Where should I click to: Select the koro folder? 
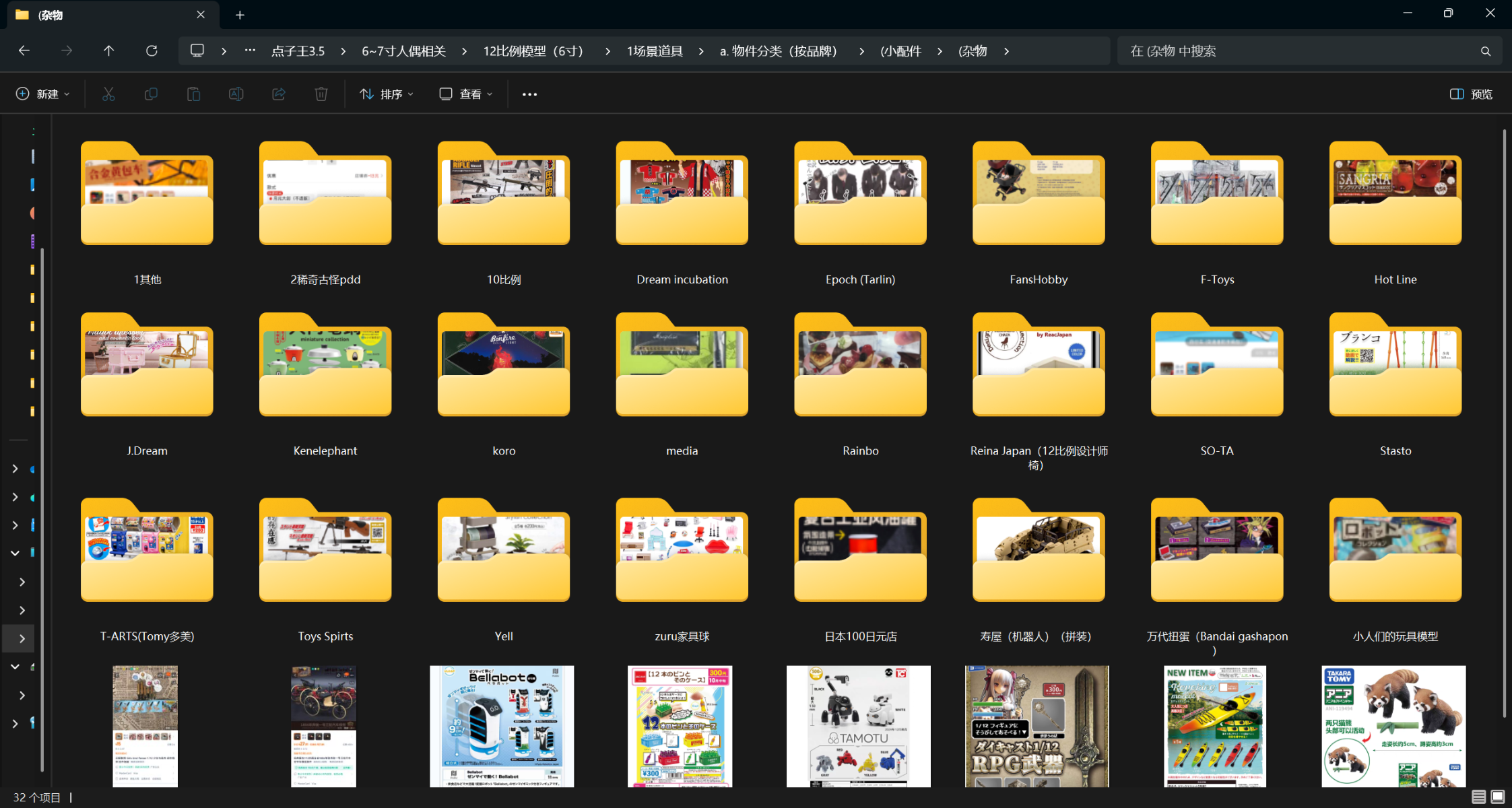click(x=504, y=384)
